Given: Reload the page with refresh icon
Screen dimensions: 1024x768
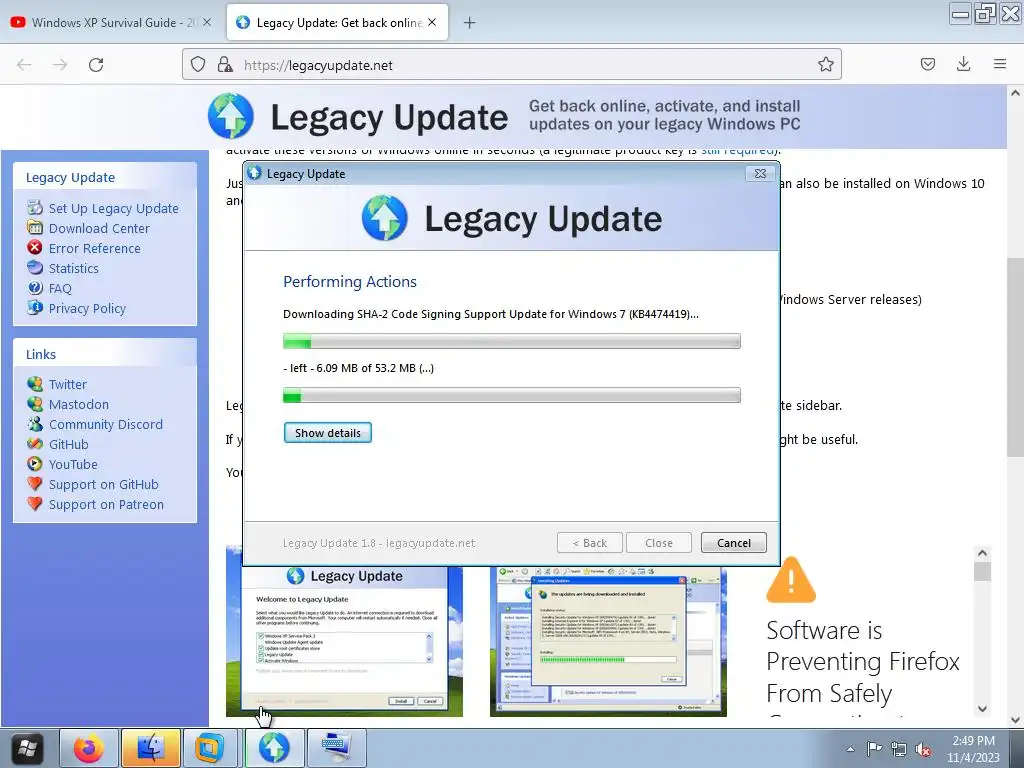Looking at the screenshot, I should point(96,65).
